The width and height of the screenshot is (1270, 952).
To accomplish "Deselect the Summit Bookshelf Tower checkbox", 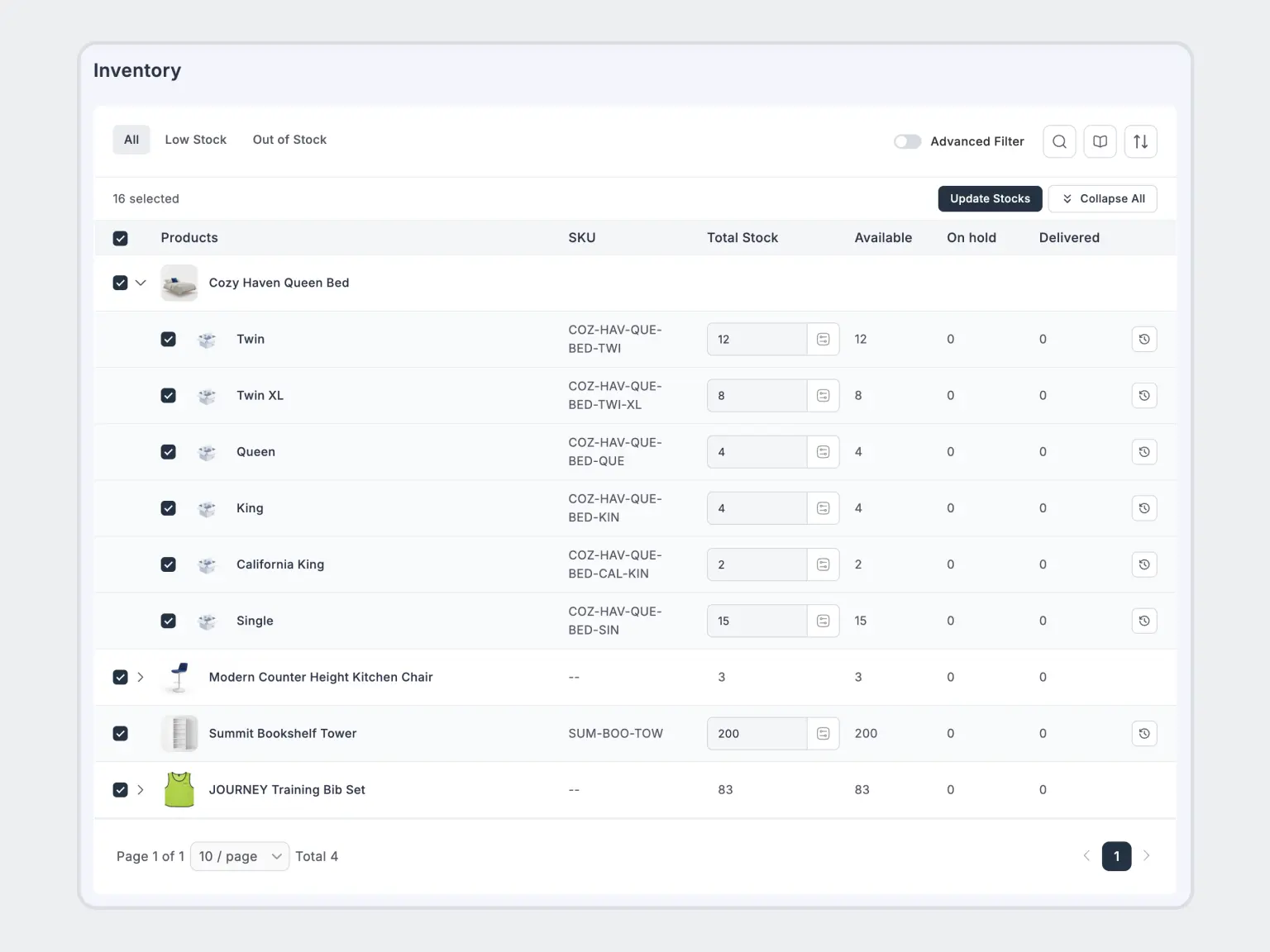I will click(x=121, y=734).
